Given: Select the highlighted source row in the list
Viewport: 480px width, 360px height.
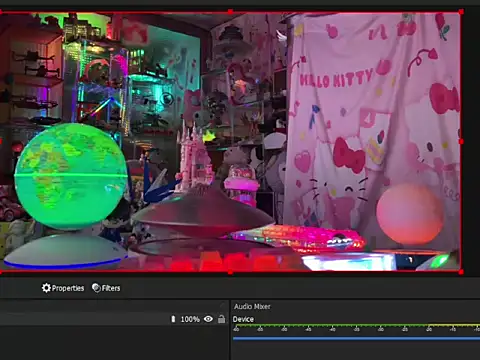Looking at the screenshot, I should point(114,319).
